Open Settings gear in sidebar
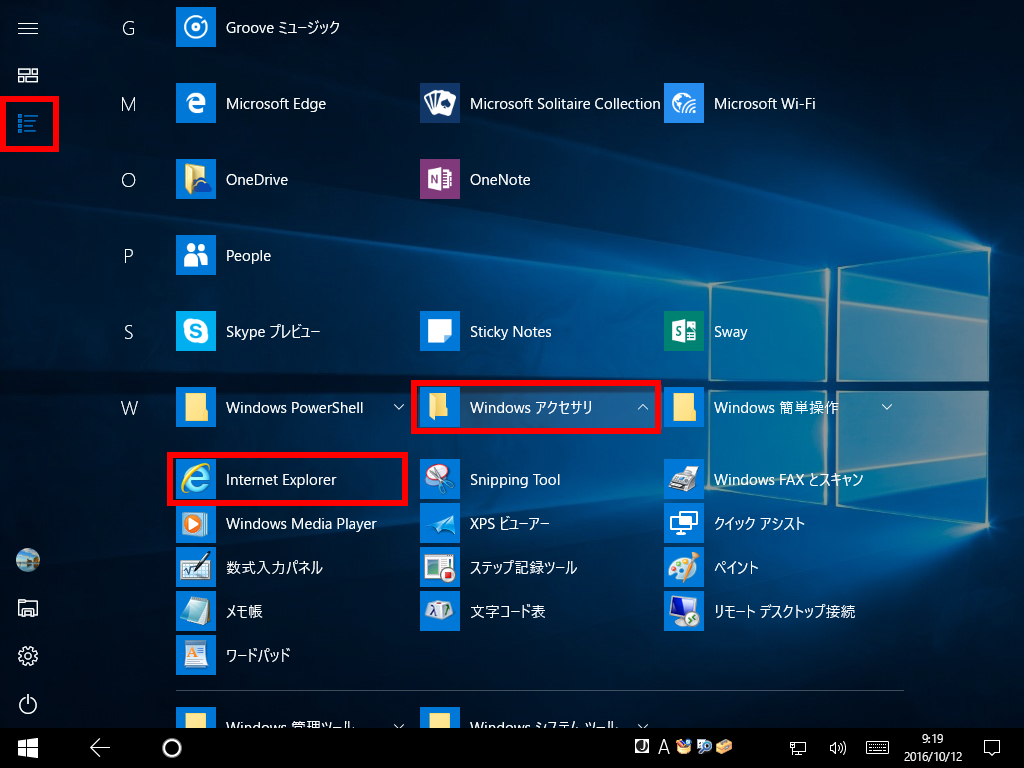 27,656
